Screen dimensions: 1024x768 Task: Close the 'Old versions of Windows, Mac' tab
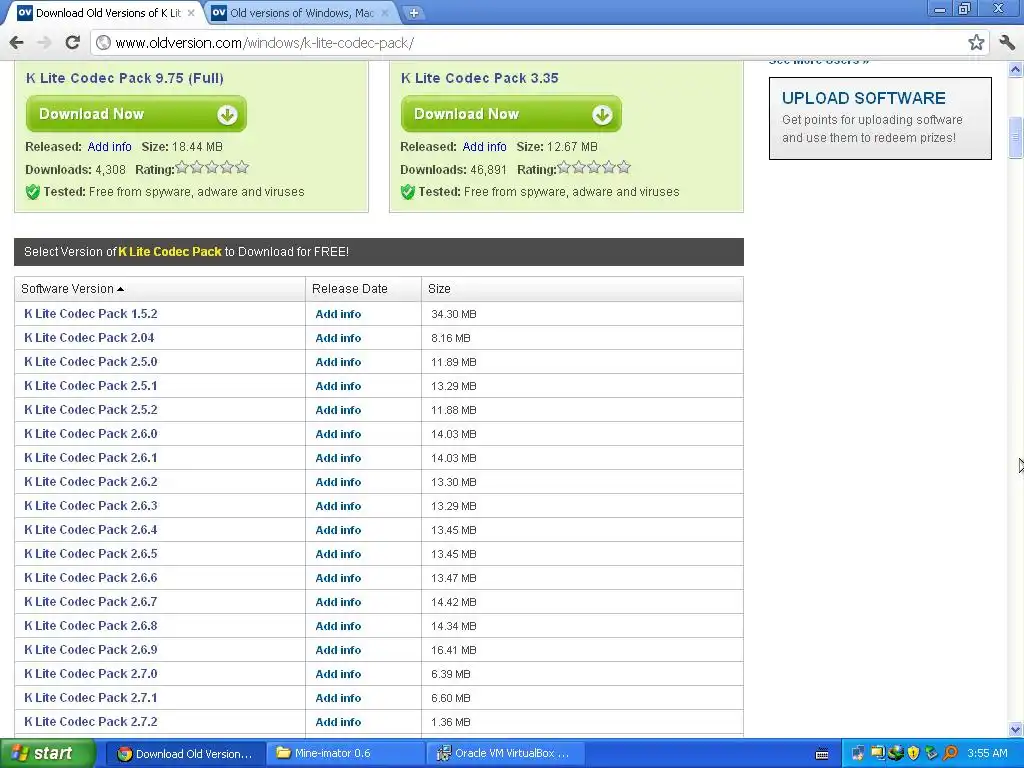385,12
